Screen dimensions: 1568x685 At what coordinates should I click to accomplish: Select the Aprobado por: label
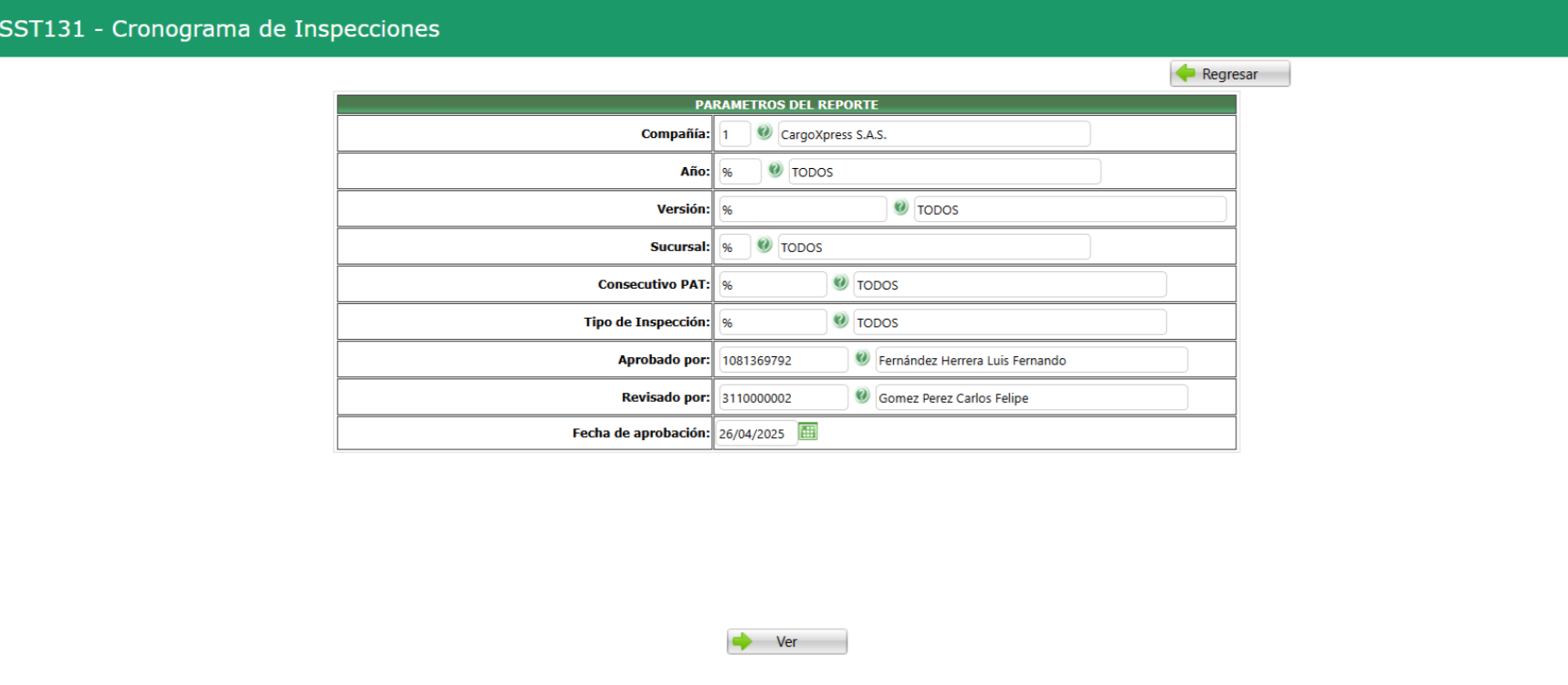pos(664,360)
